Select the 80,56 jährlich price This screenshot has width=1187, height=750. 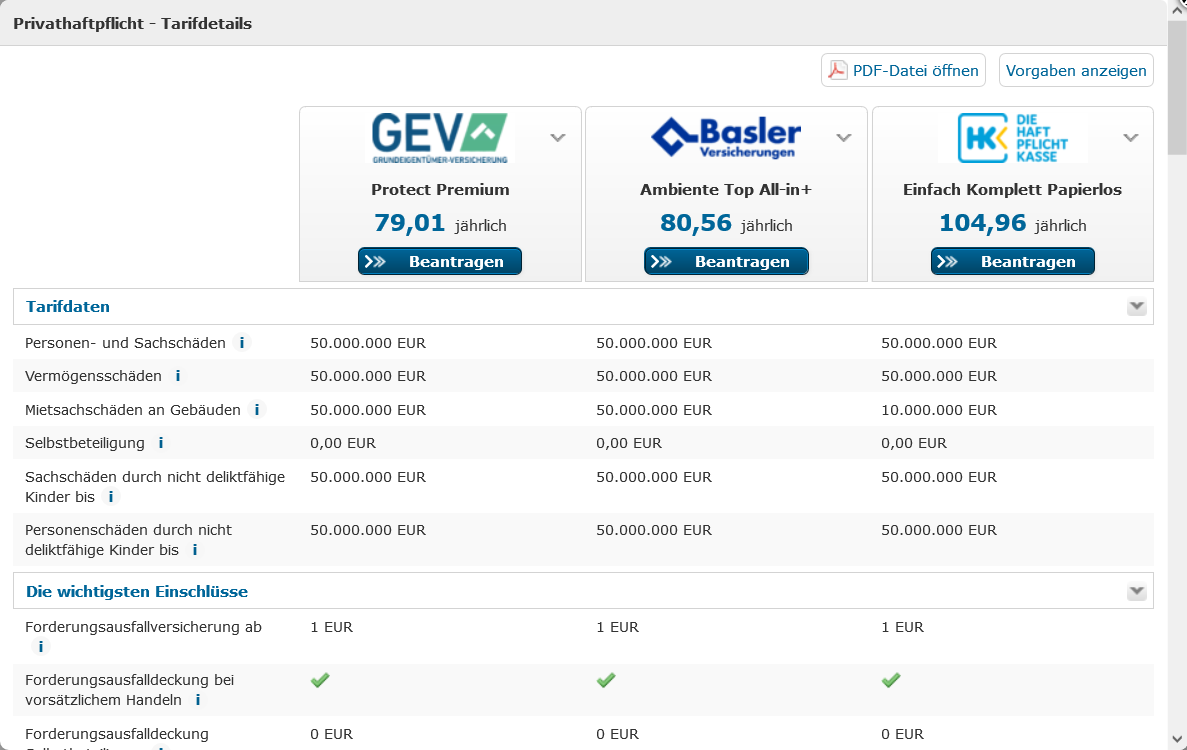point(726,223)
